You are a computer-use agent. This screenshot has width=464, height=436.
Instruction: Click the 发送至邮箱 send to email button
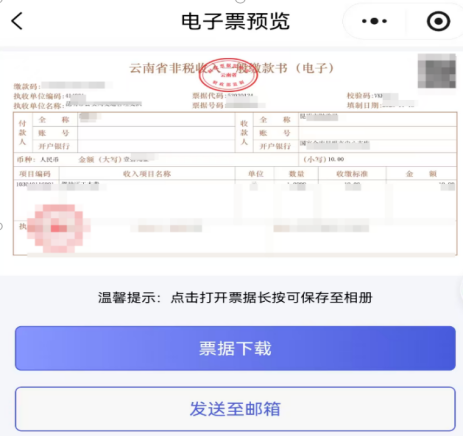[x=235, y=409]
